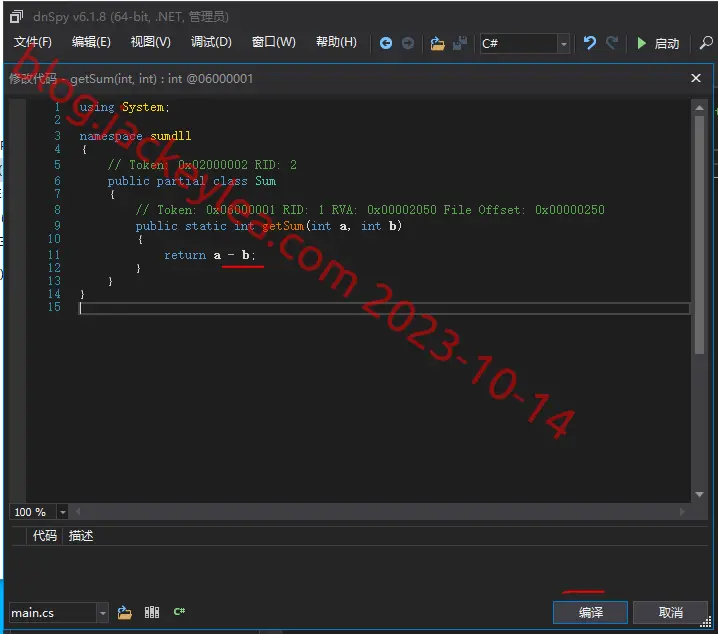718x634 pixels.
Task: Navigate forward with the grey arrow
Action: click(408, 43)
